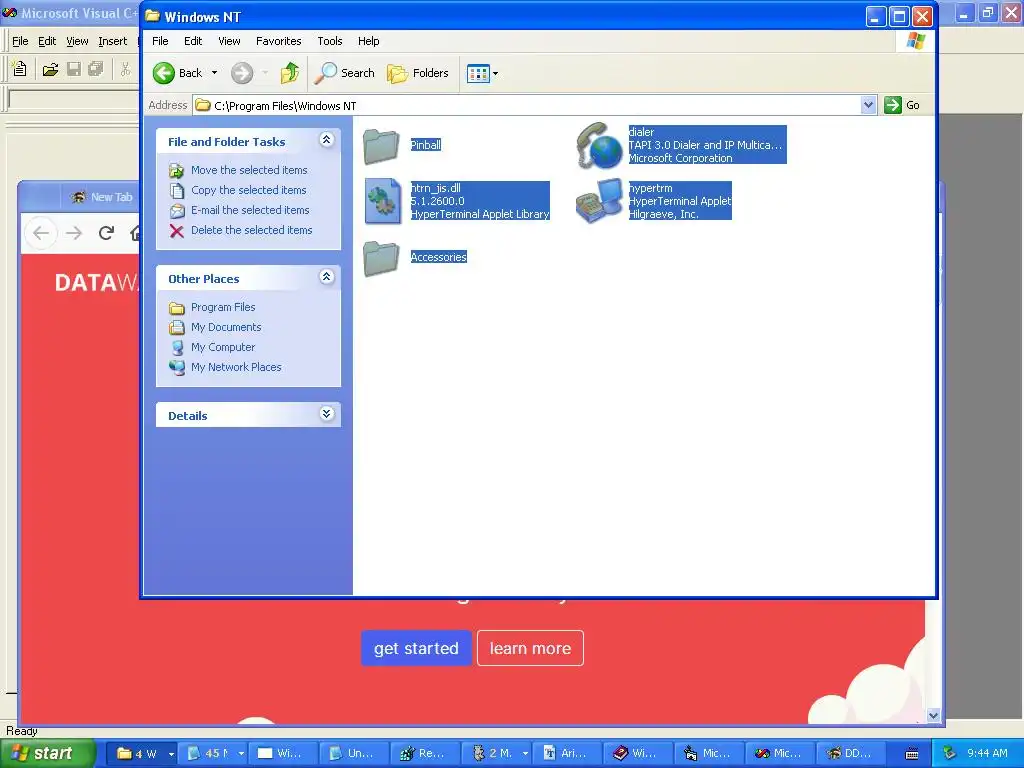Click the E-mail envelope icon in tasks
The height and width of the screenshot is (768, 1024).
point(177,211)
